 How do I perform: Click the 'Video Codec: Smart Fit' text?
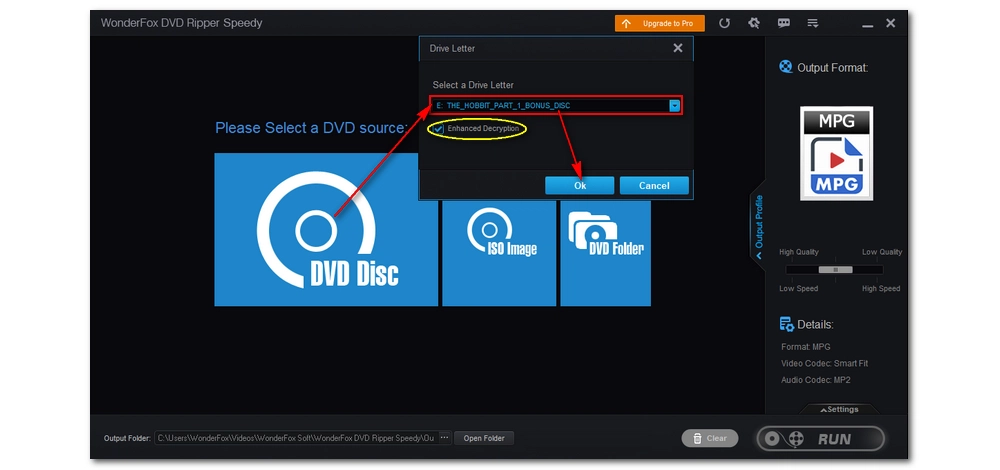[x=824, y=364]
